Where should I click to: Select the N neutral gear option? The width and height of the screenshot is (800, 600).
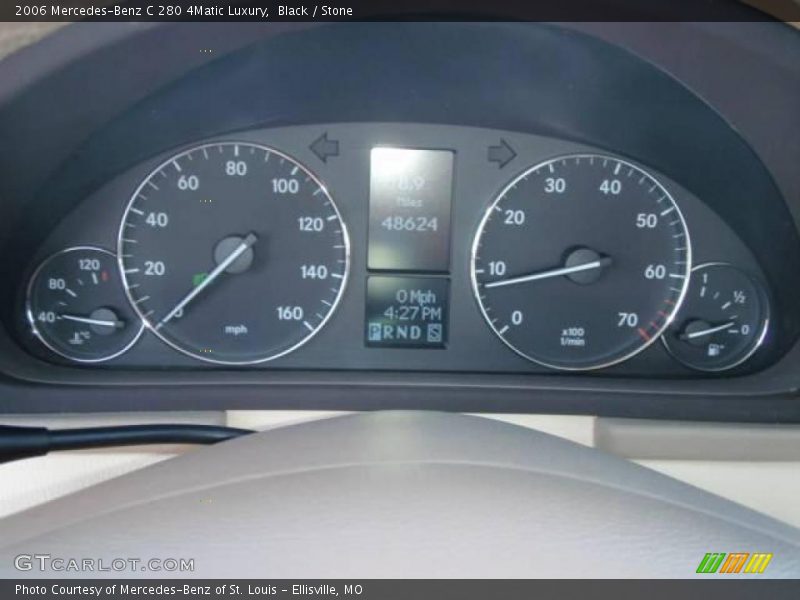401,332
